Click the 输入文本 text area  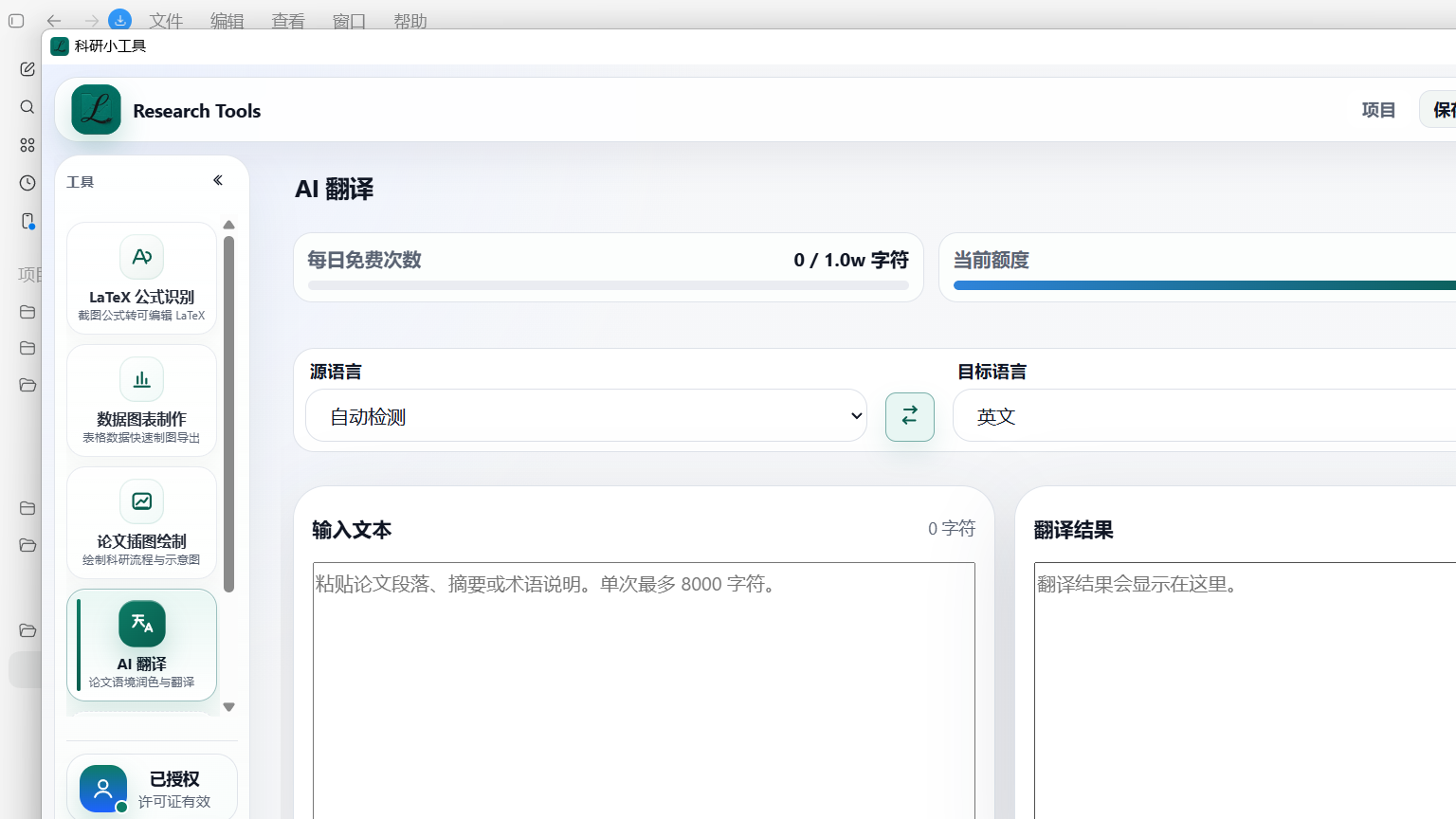pos(644,690)
